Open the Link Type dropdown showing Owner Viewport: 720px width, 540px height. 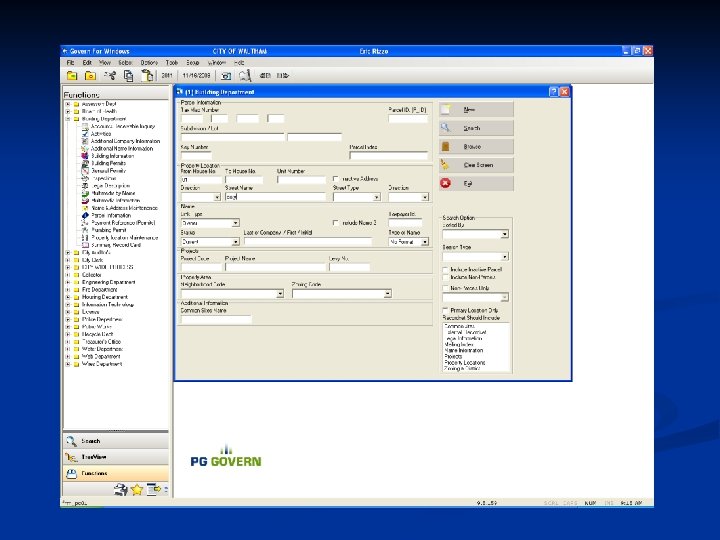(235, 223)
